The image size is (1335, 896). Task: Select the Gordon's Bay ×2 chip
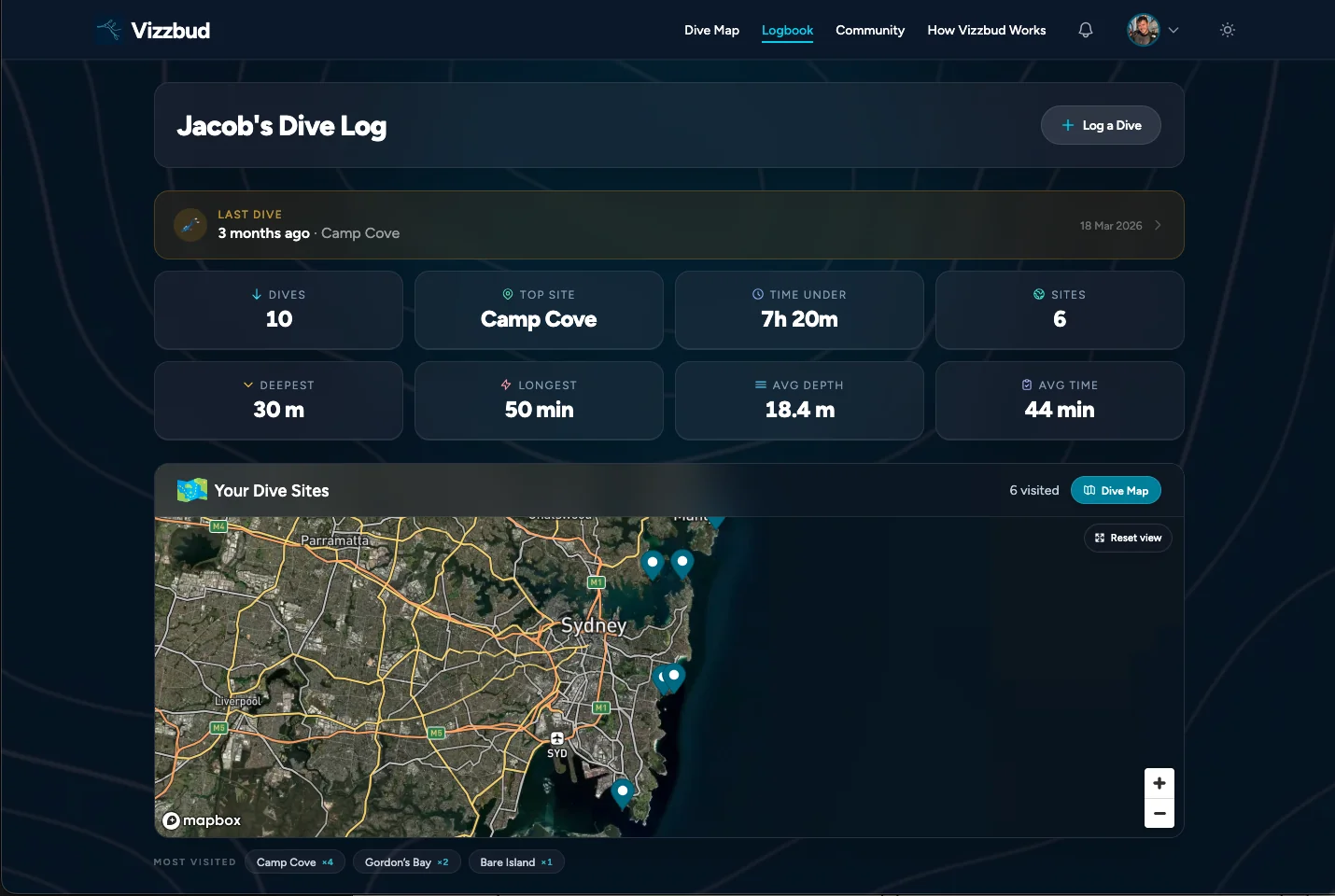407,862
